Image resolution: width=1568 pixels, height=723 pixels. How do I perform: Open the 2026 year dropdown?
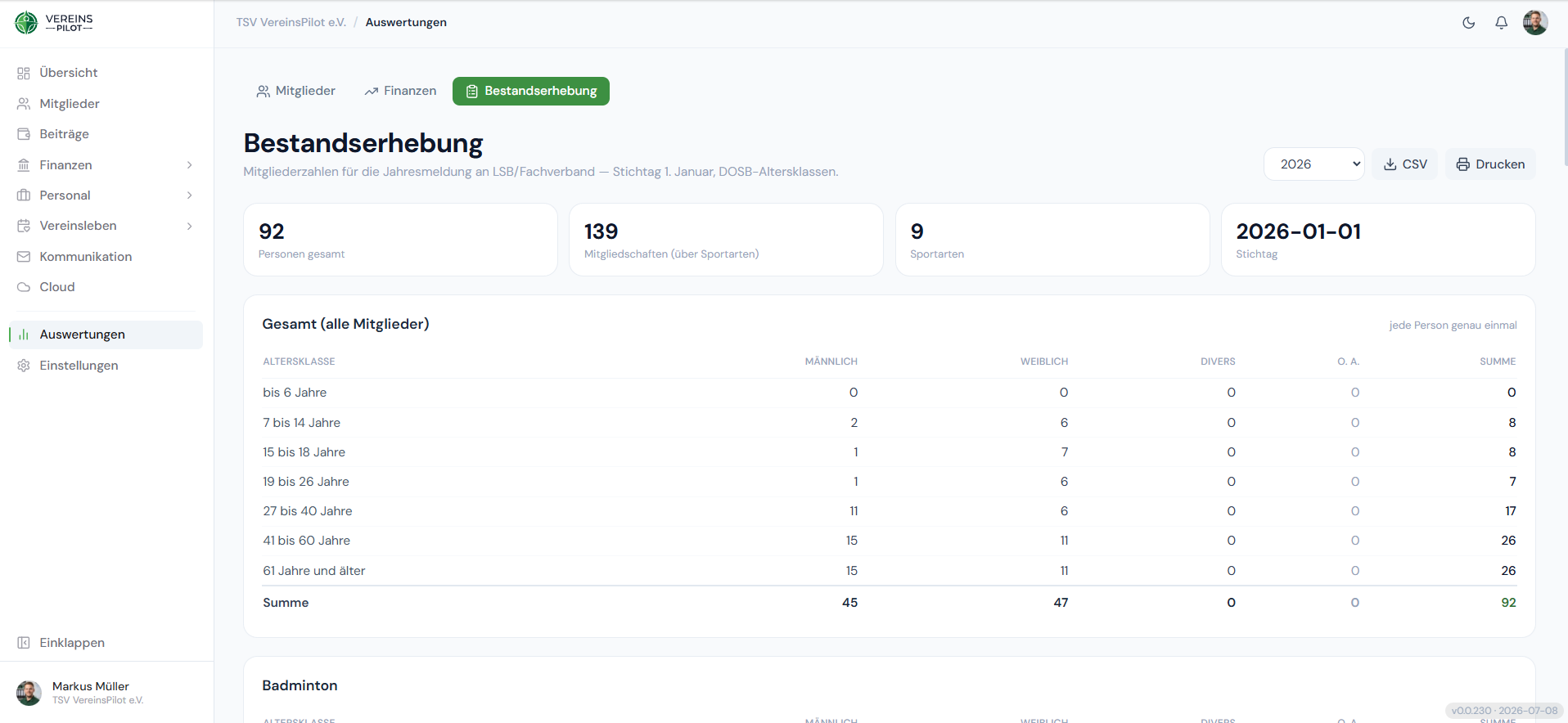tap(1313, 164)
